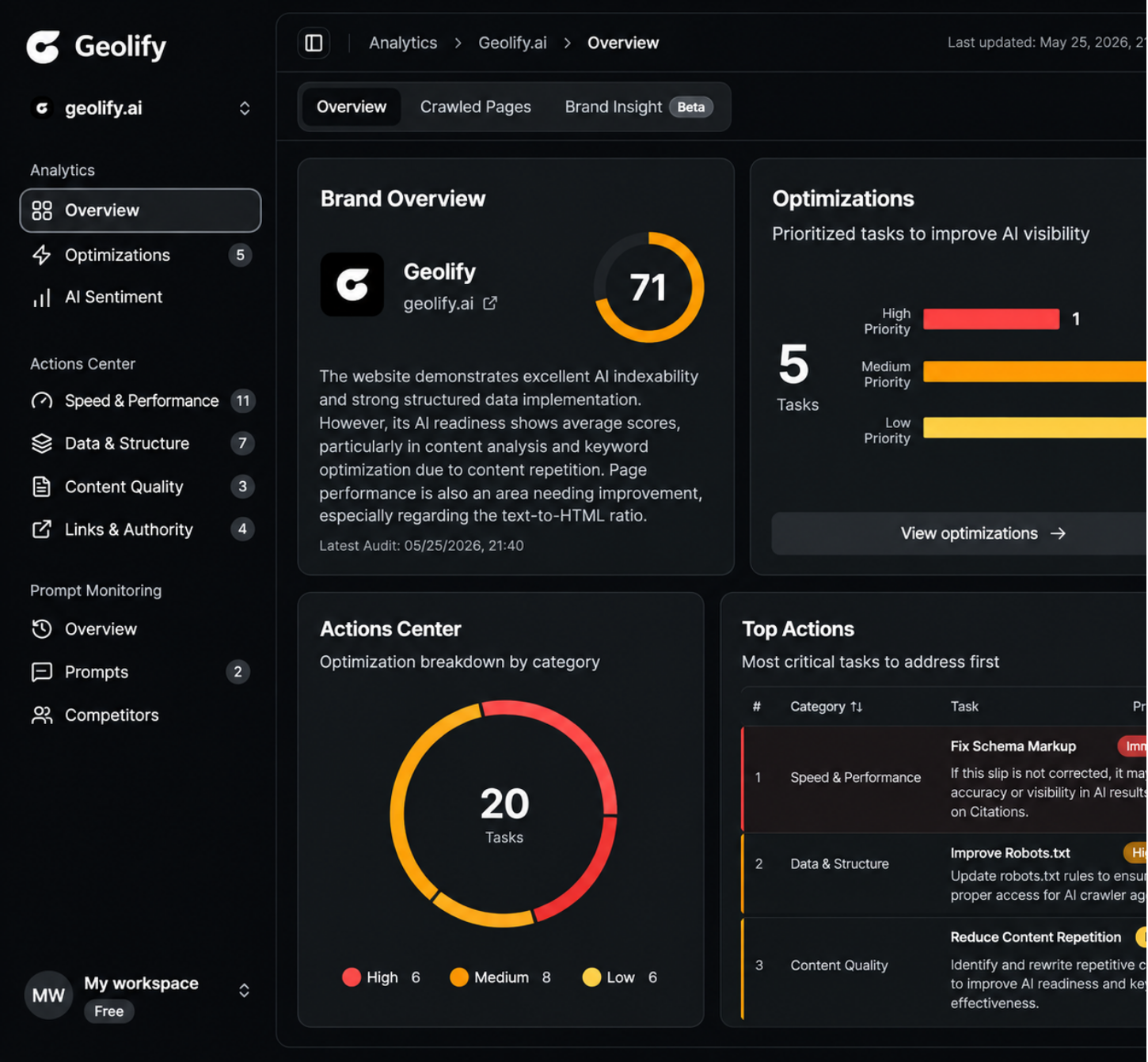This screenshot has height=1062, width=1148.
Task: Select the Reduce Content Repetition task row
Action: point(945,969)
